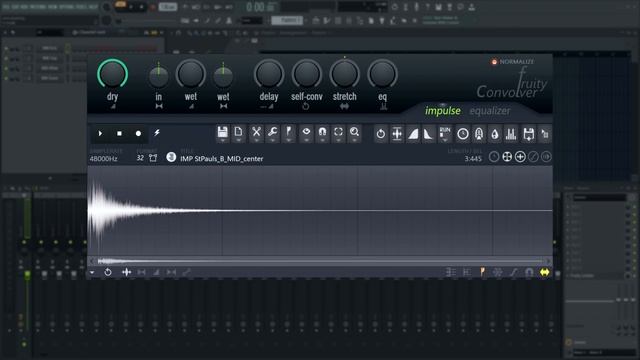Open the File (floppy disk) menu in Convolver
This screenshot has height=360, width=640.
tap(222, 133)
